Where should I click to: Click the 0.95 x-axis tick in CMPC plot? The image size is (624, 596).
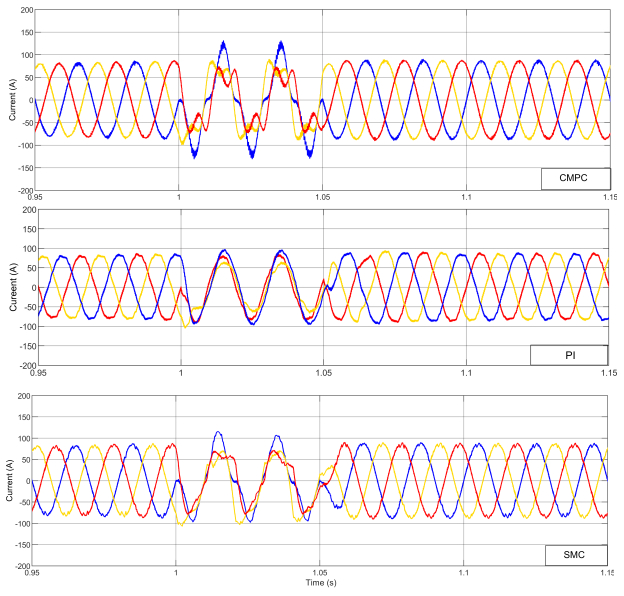pos(38,198)
